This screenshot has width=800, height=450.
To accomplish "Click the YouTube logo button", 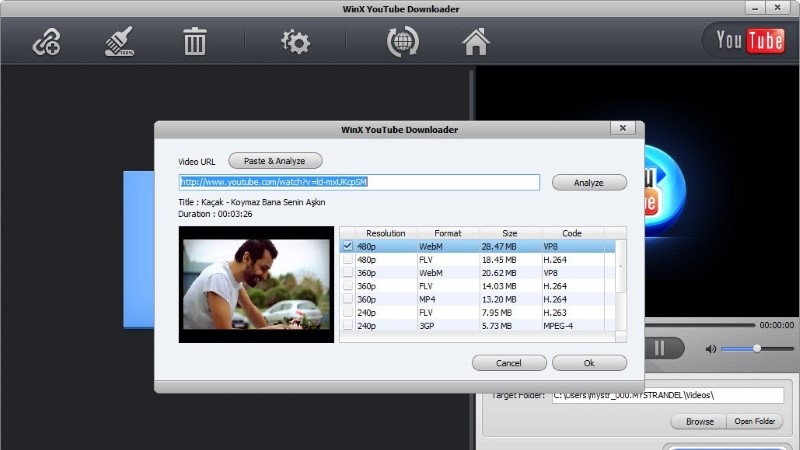I will (x=749, y=40).
